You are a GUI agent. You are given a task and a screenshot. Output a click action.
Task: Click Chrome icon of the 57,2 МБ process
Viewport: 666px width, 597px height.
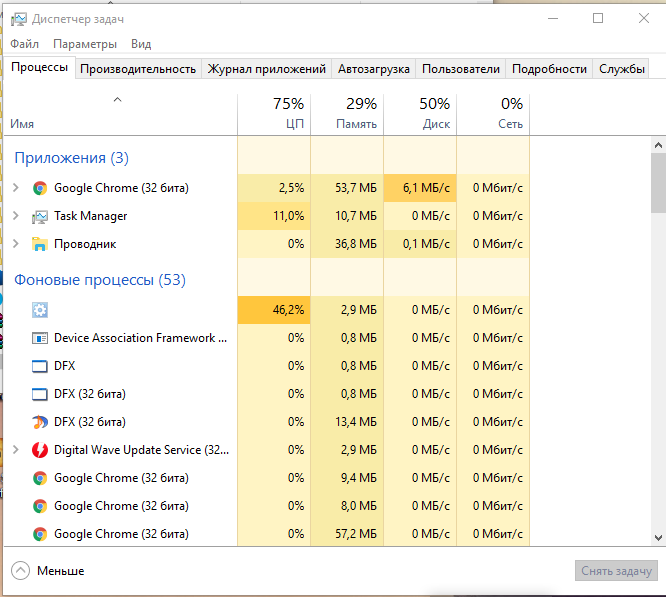pyautogui.click(x=40, y=535)
